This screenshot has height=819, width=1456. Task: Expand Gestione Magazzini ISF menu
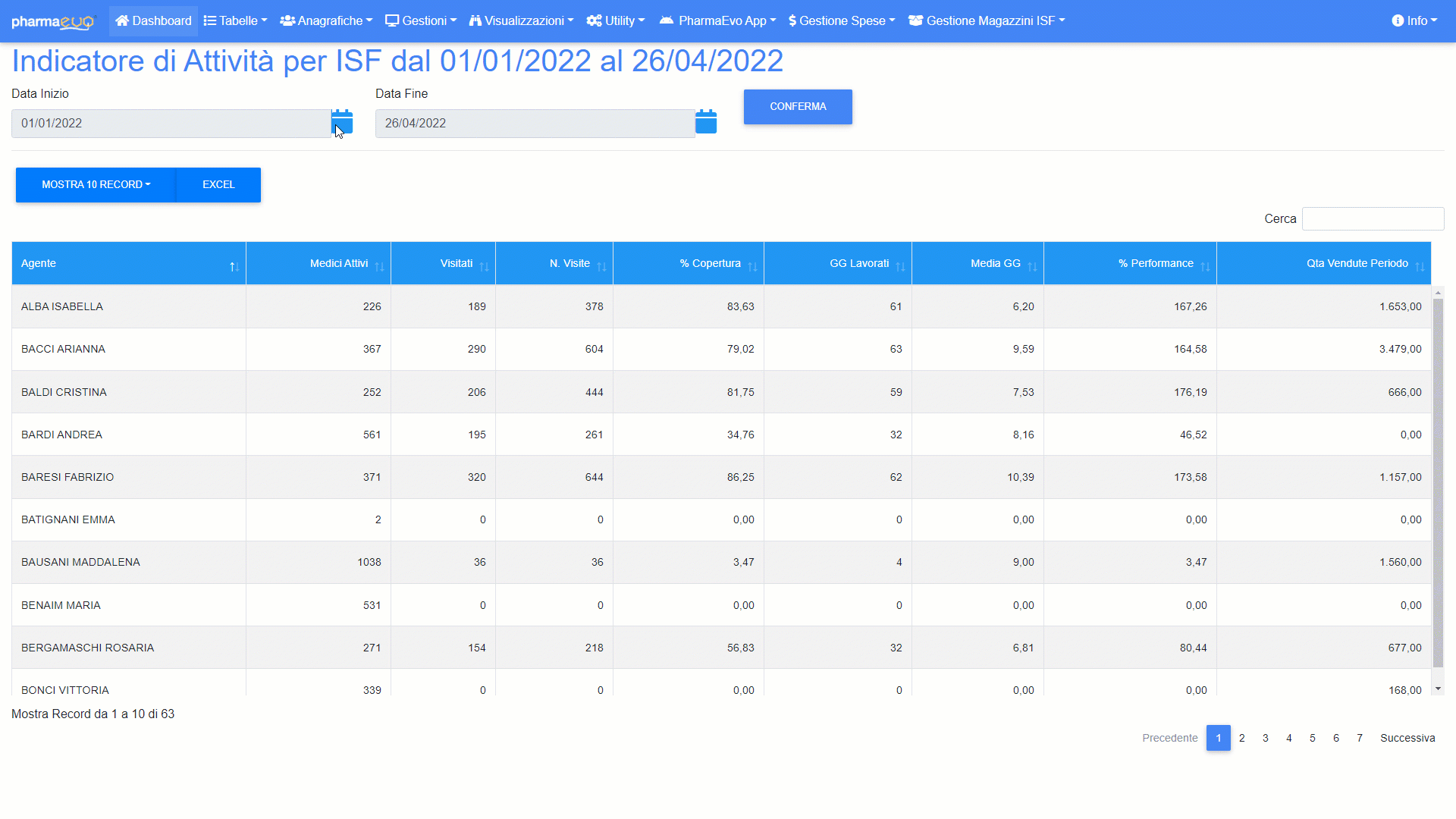[x=987, y=21]
